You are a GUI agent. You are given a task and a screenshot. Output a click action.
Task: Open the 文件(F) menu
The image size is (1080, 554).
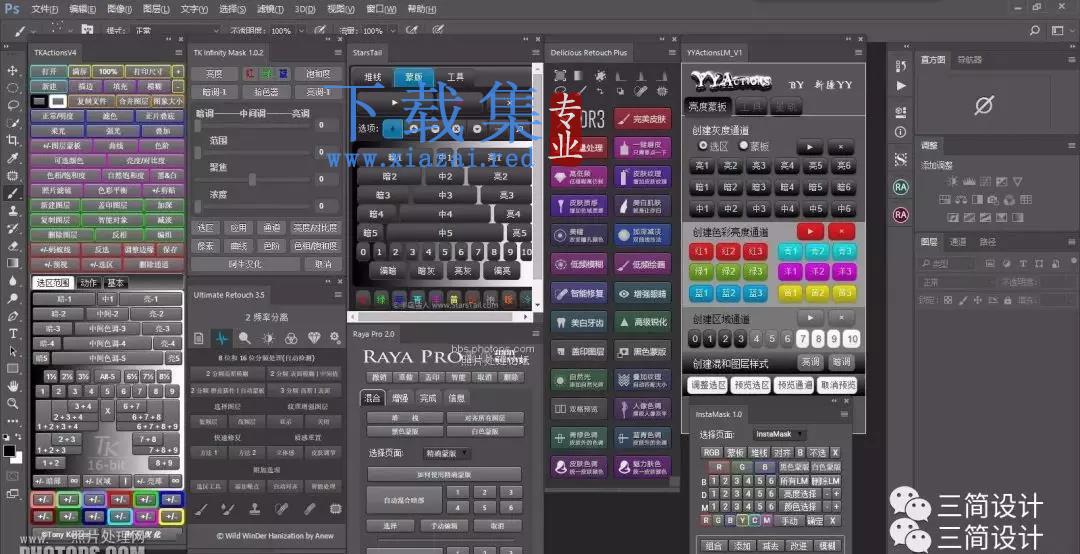[x=44, y=9]
